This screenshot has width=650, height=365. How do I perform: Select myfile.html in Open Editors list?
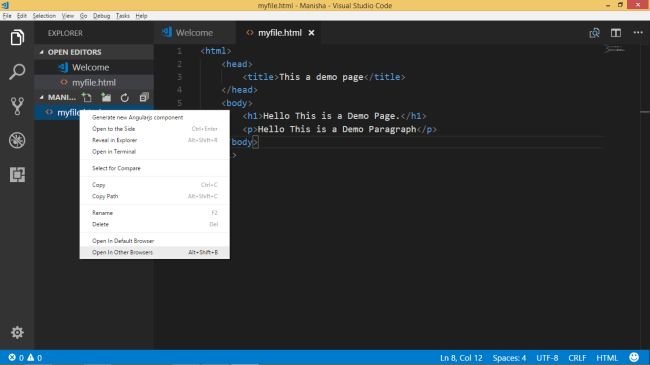(94, 83)
